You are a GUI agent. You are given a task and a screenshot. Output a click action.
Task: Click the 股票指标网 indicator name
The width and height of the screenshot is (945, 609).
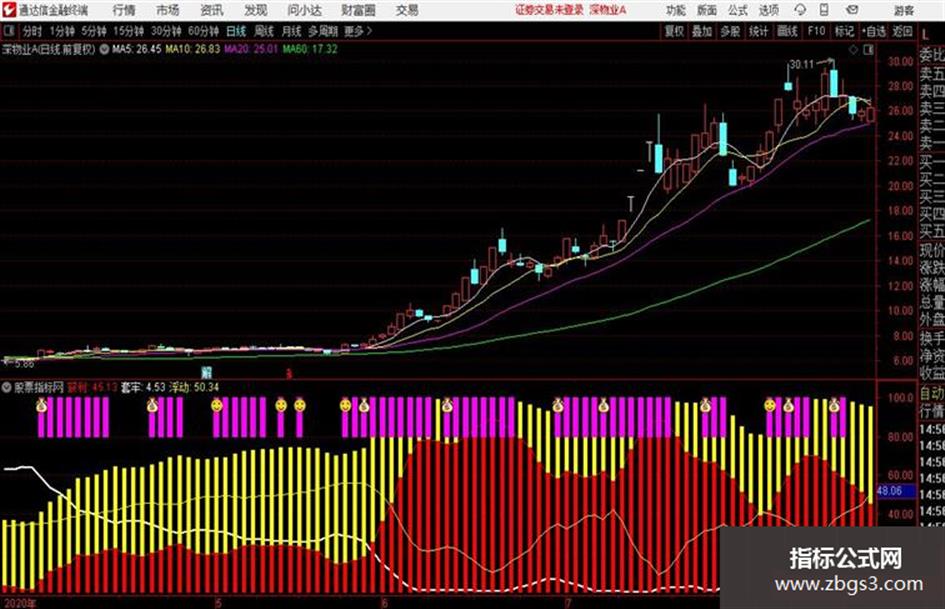click(39, 387)
